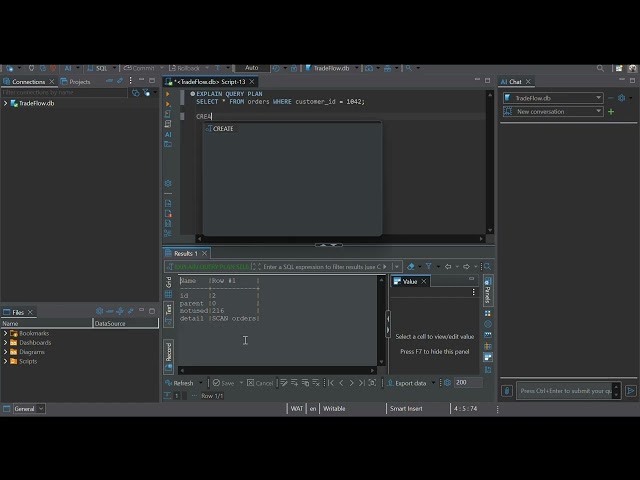This screenshot has height=480, width=640.
Task: Click the editor horizontal scrollbar right arrow
Action: coord(481,239)
